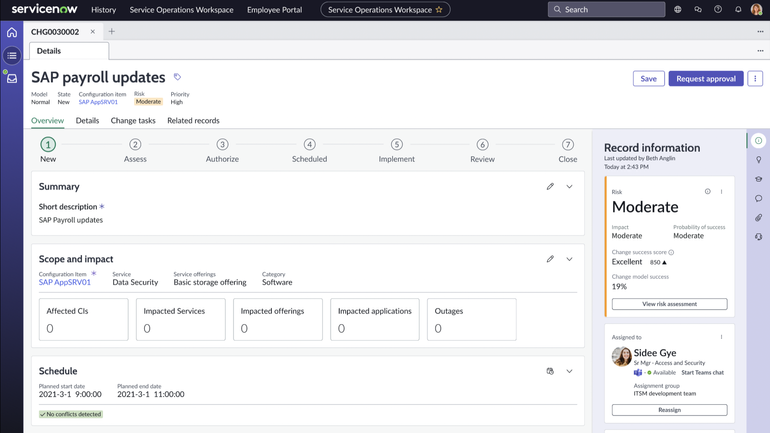Edit the Summary section with pencil icon
770x433 pixels.
(550, 187)
